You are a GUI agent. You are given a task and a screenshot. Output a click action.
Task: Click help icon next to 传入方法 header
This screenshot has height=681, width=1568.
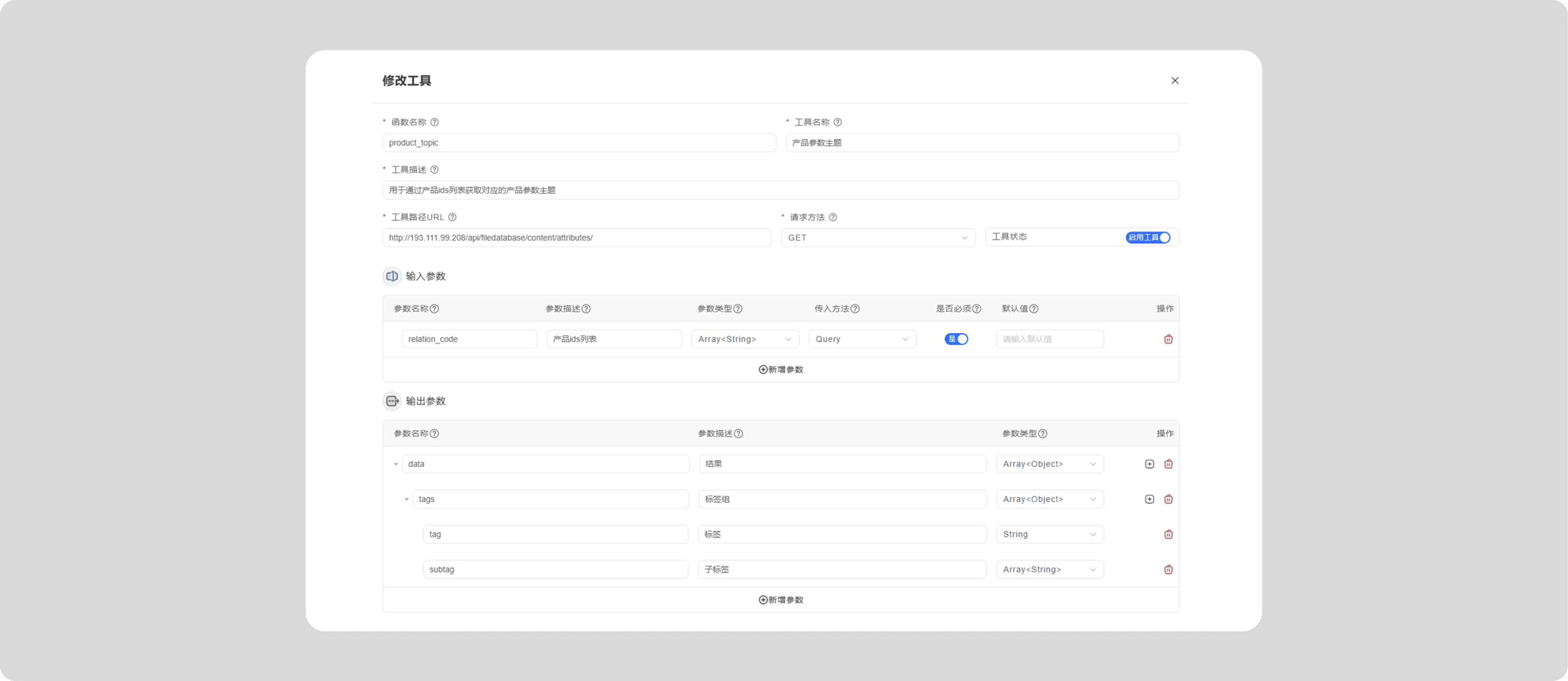pos(855,309)
